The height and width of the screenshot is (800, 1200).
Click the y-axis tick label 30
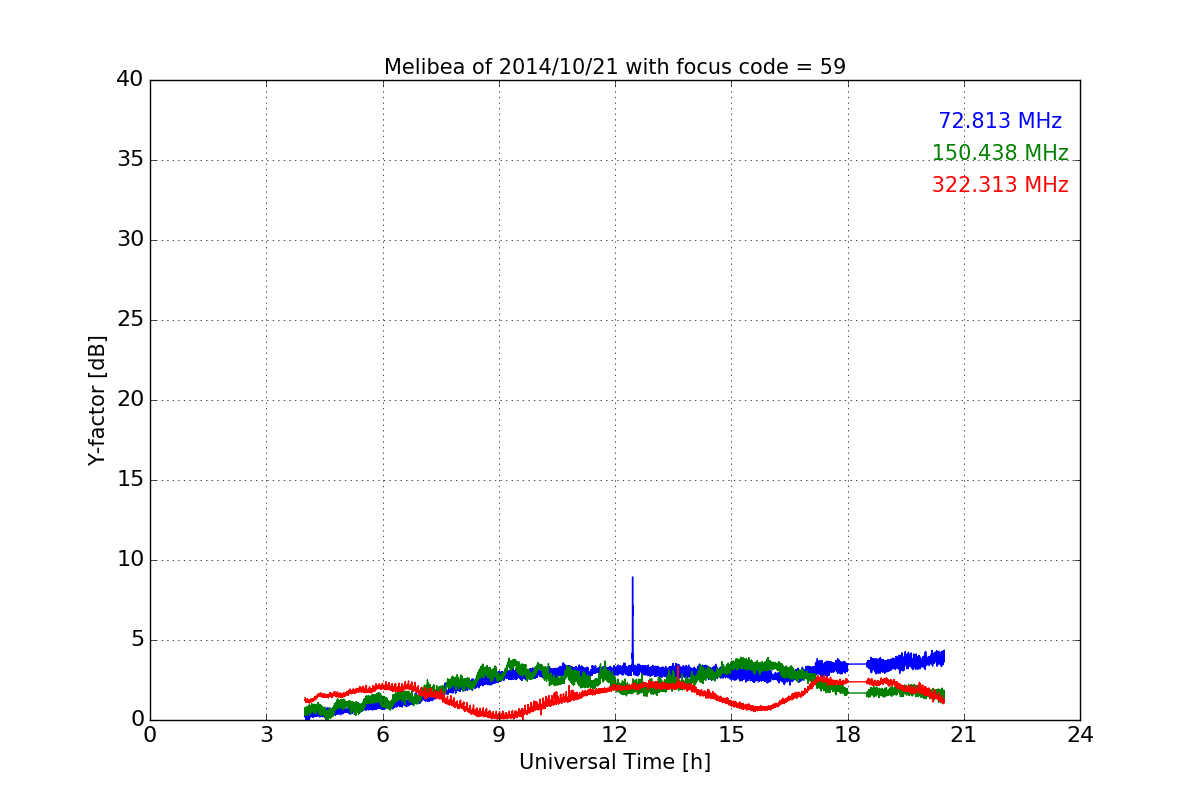(x=130, y=240)
